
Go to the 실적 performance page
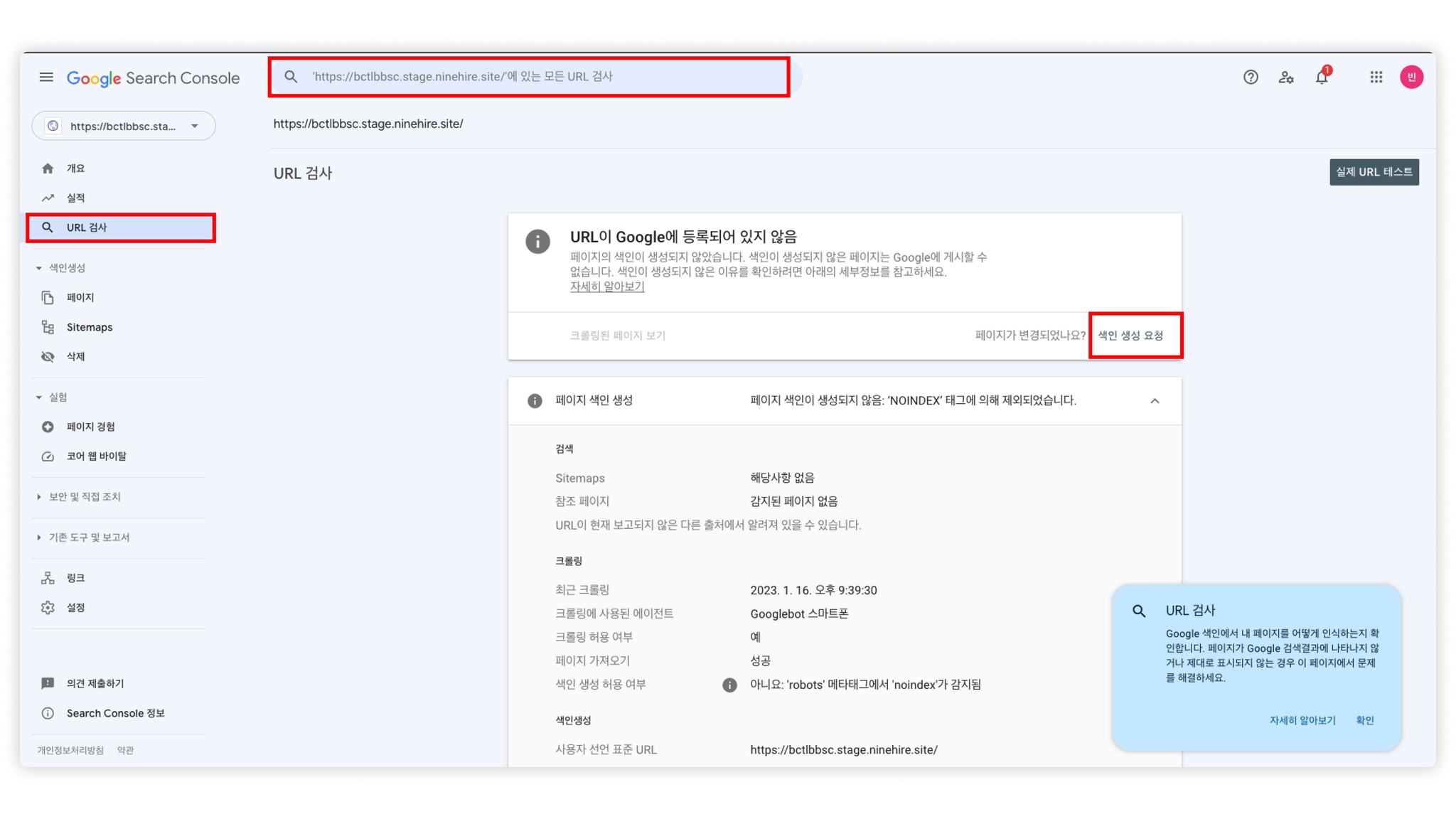pos(75,198)
